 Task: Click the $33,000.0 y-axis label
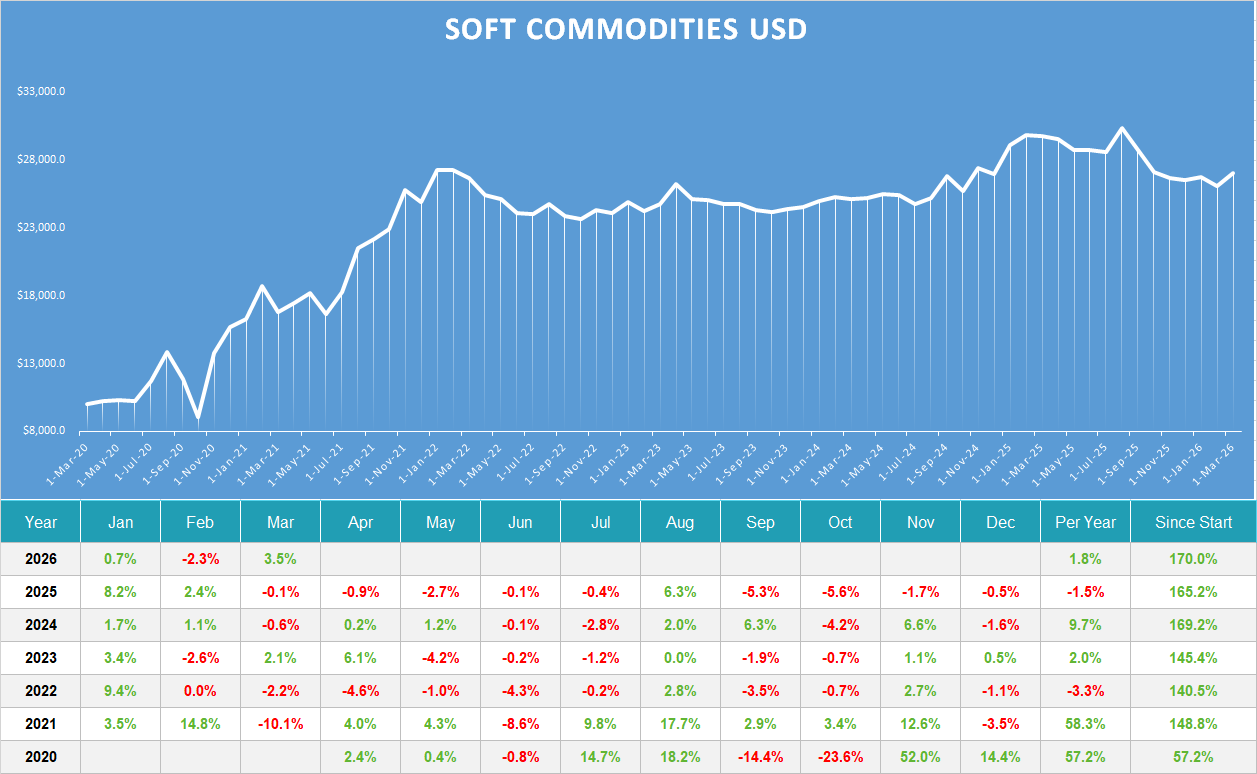(41, 91)
